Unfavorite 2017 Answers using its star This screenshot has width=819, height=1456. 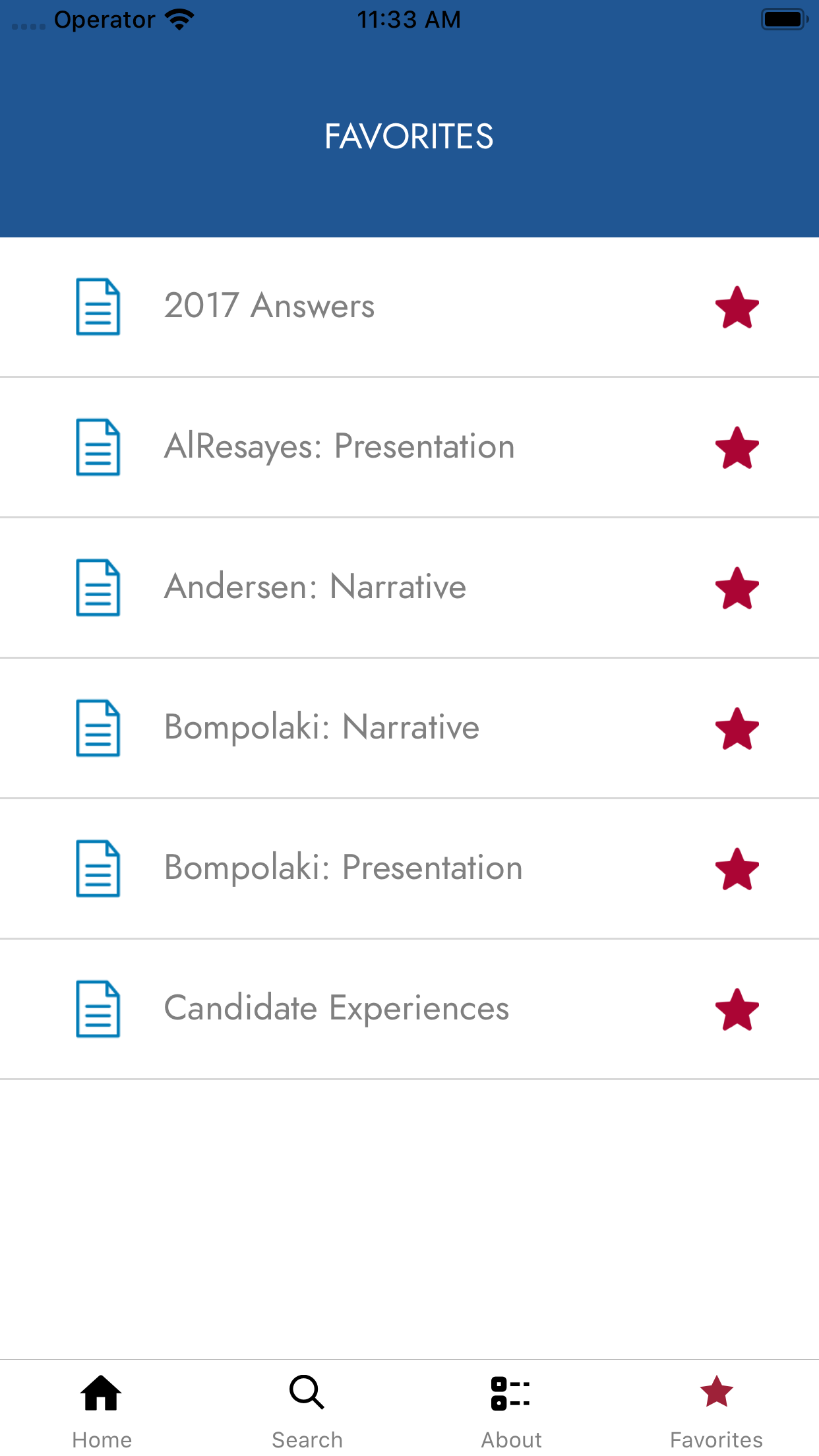[x=737, y=307]
